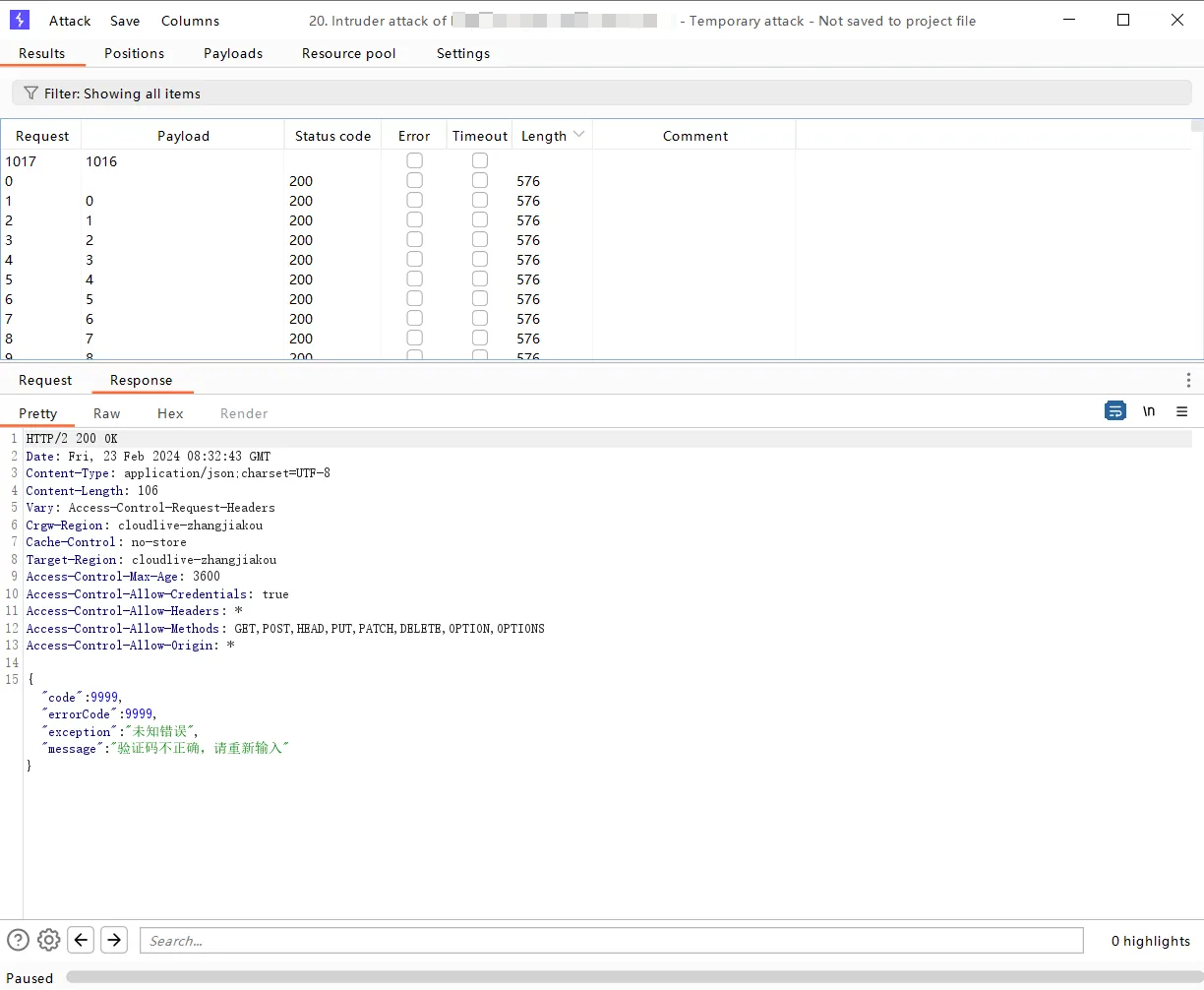Toggle Error checkbox in payload 3 row
Screen dimensions: 1204x990
[x=414, y=260]
